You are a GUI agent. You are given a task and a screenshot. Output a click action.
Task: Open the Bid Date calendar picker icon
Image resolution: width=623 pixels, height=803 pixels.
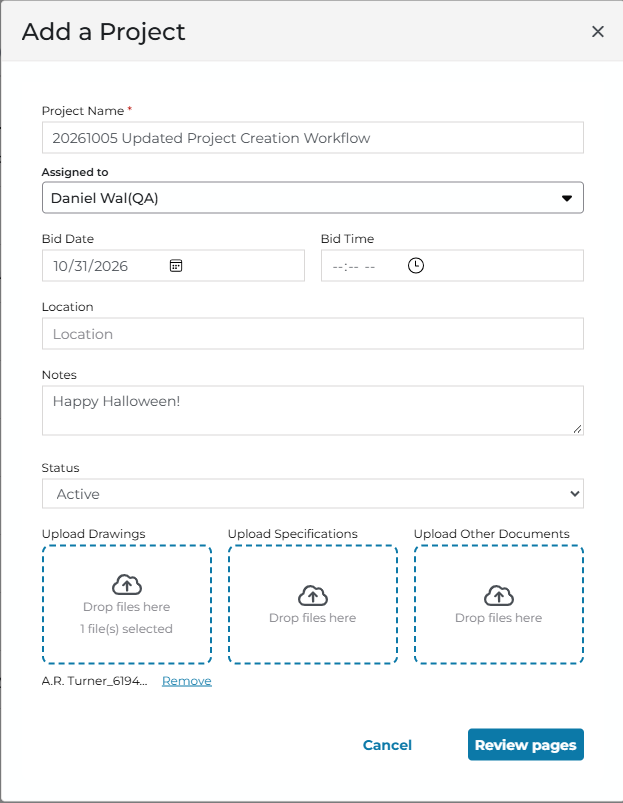pyautogui.click(x=176, y=266)
